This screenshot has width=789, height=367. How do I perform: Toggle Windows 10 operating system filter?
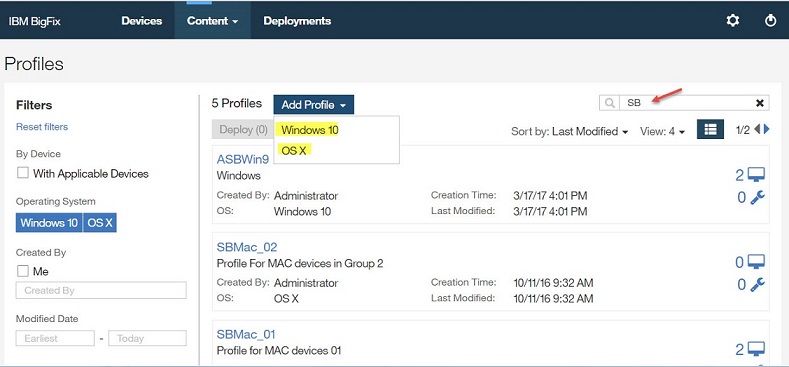point(49,223)
